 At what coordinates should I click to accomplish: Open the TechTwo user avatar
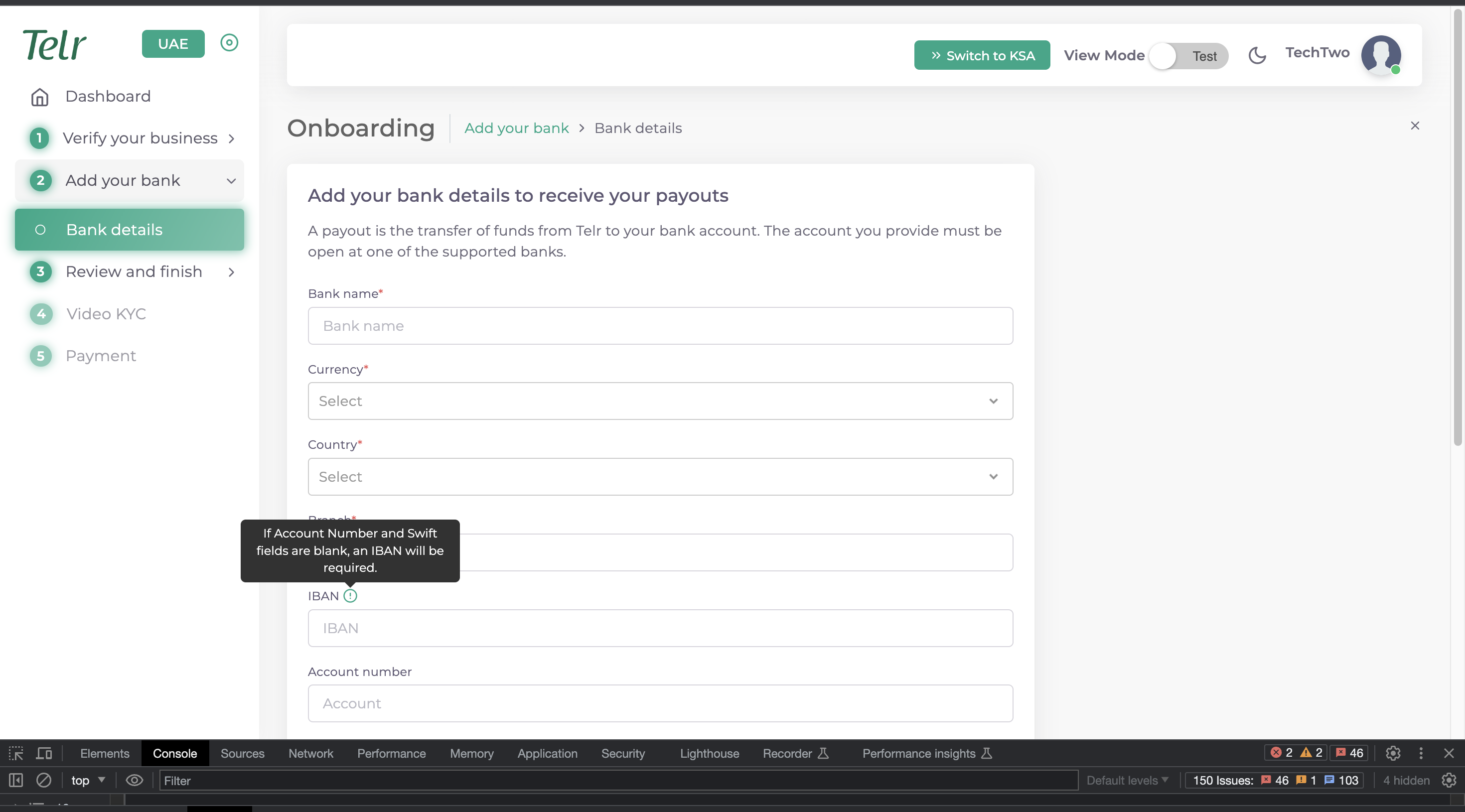[1380, 55]
